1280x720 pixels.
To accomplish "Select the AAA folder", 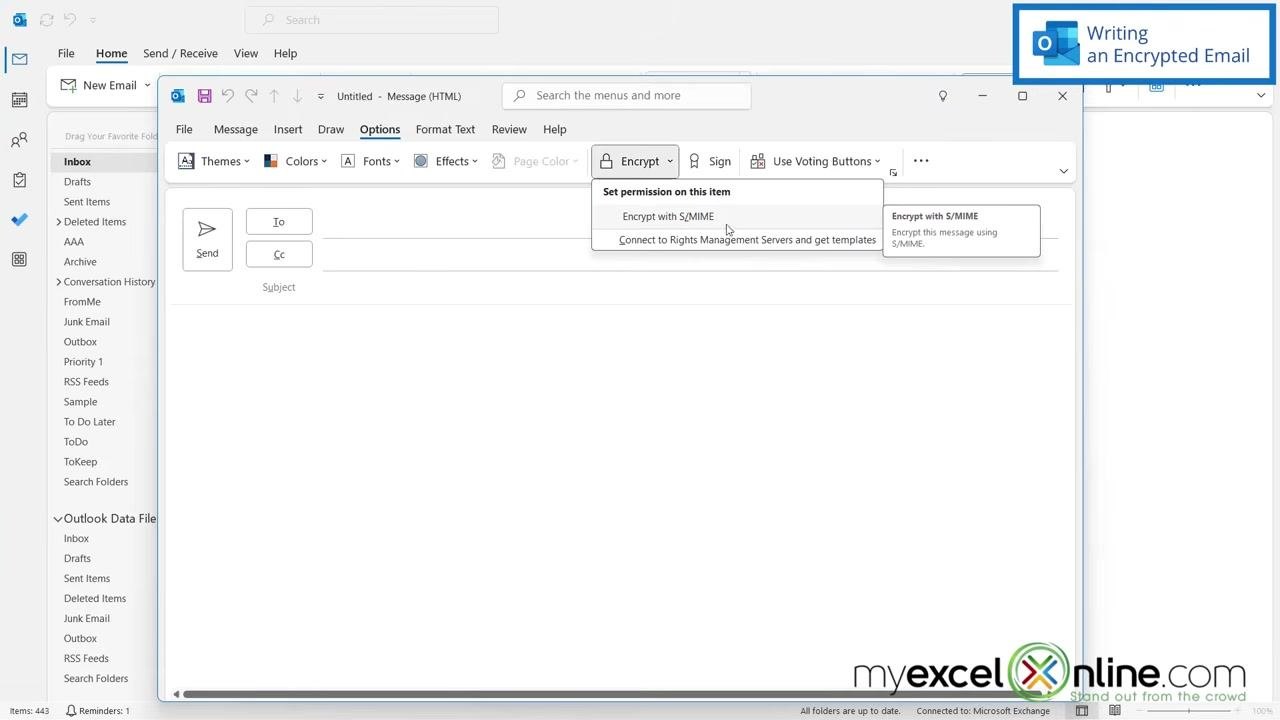I will pos(74,242).
